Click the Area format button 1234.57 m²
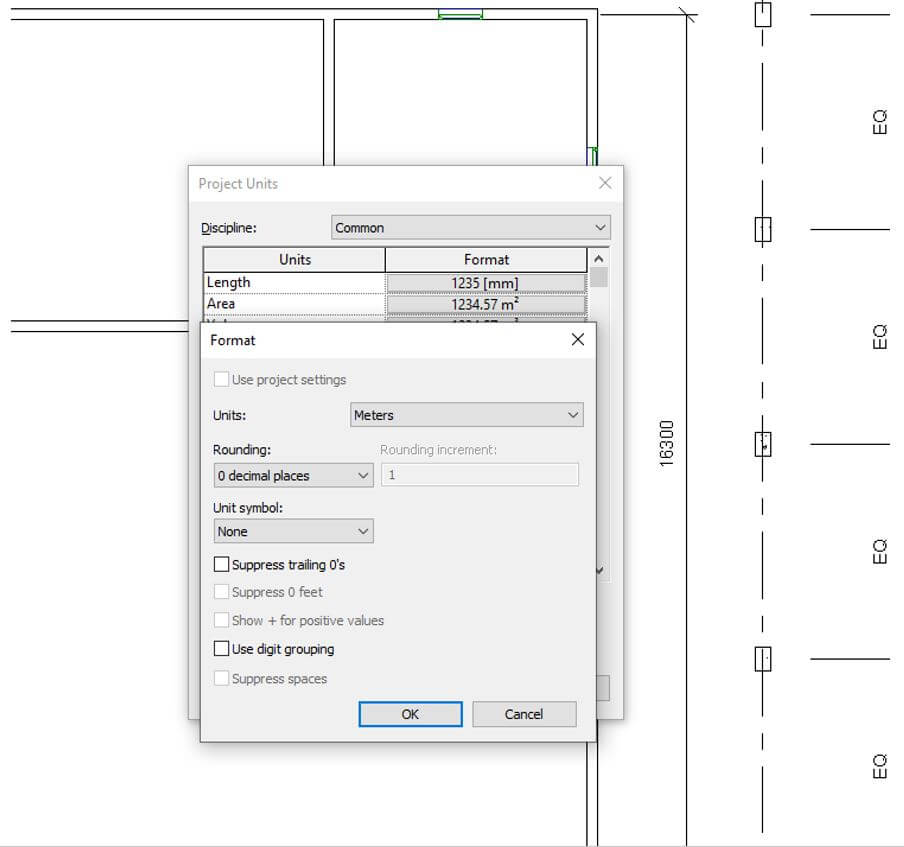 [486, 304]
